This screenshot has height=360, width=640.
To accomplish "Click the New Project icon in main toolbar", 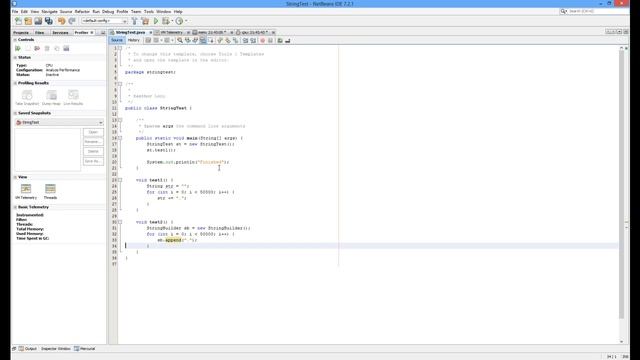I will [28, 21].
